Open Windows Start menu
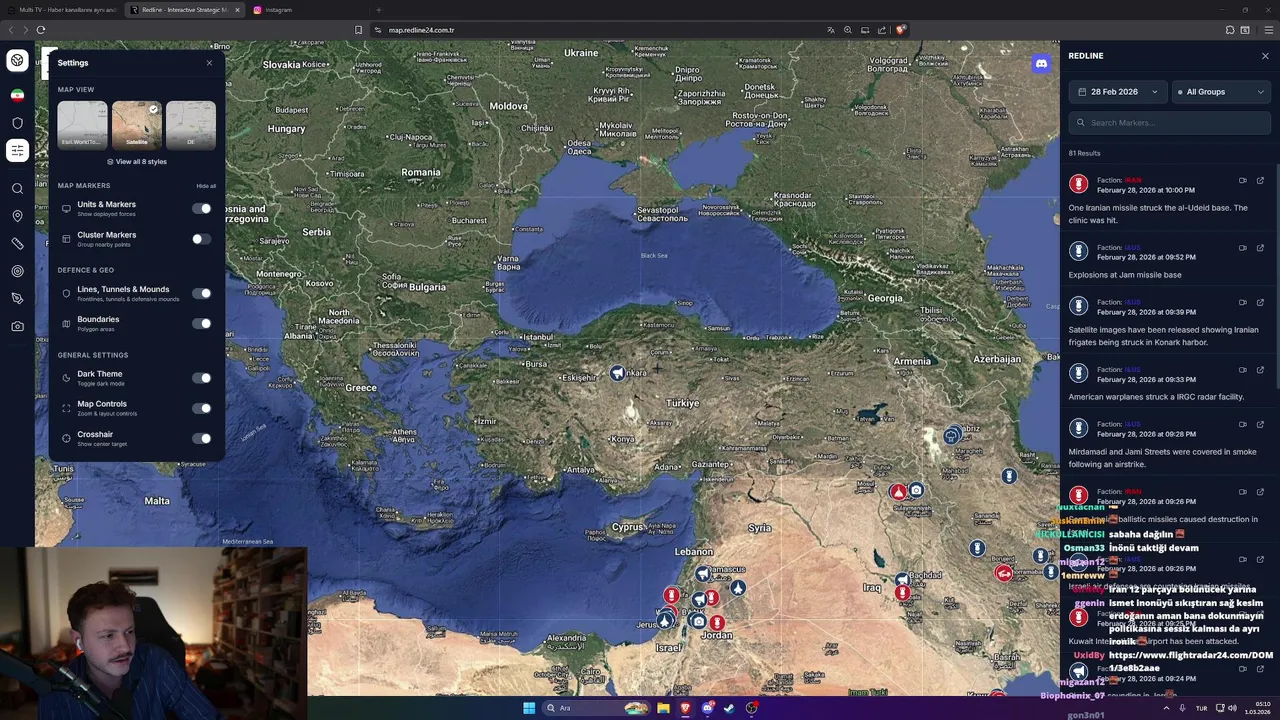Viewport: 1280px width, 720px height. tap(529, 708)
